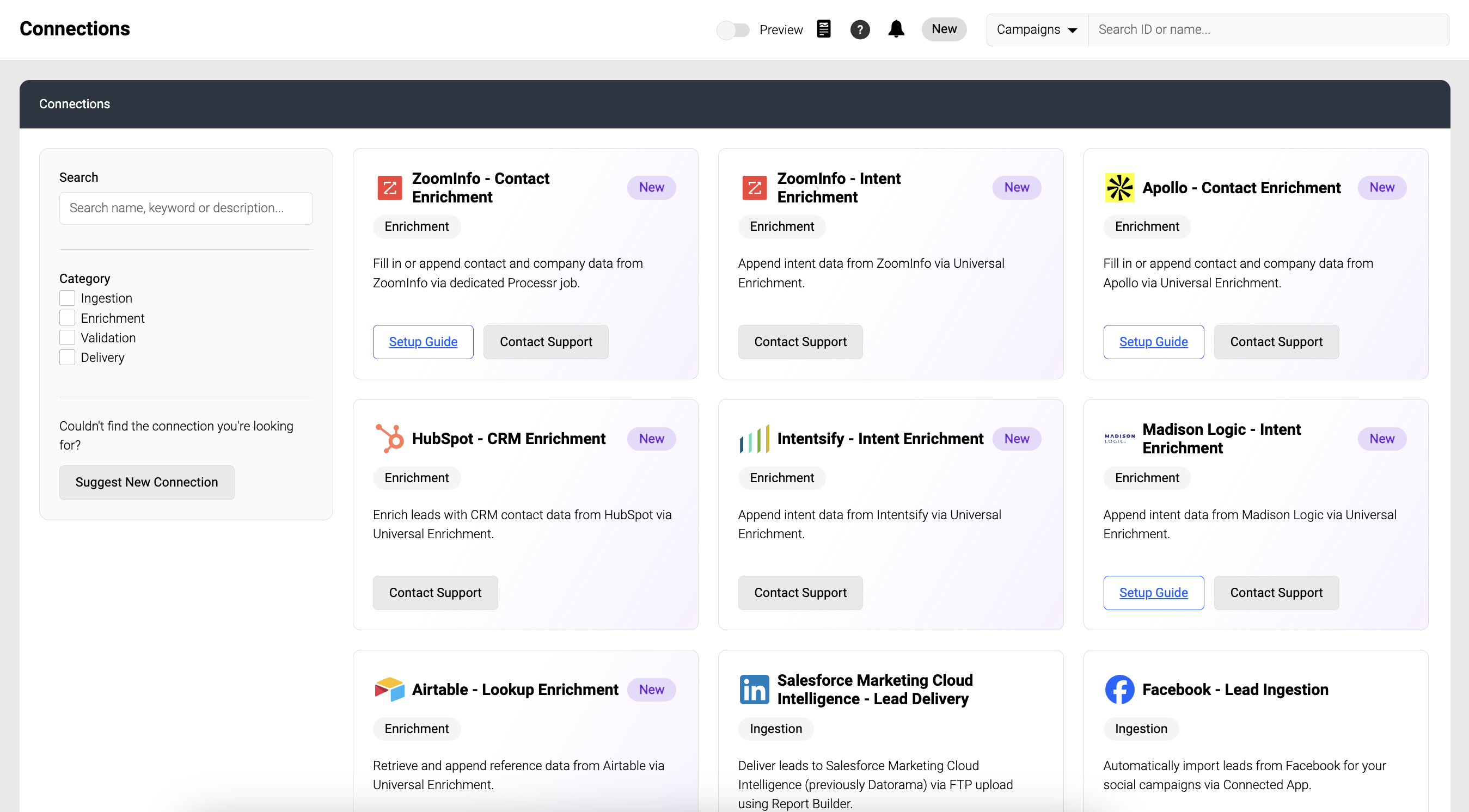
Task: Click title 'HubSpot - CRM Enrichment'
Action: coord(509,439)
